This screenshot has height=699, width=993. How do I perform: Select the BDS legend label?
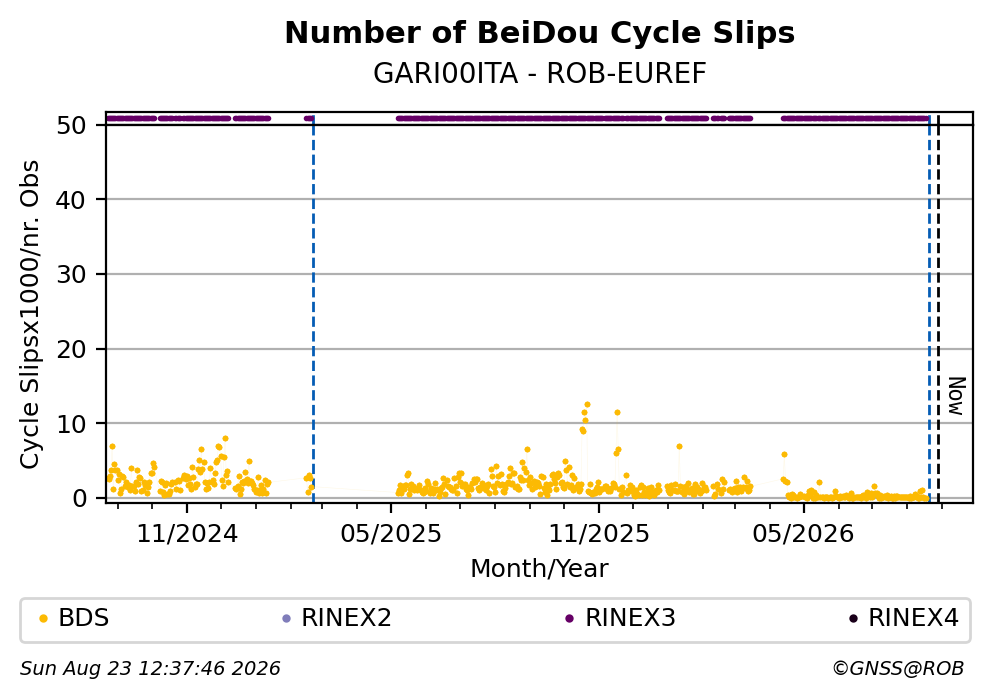tap(84, 618)
